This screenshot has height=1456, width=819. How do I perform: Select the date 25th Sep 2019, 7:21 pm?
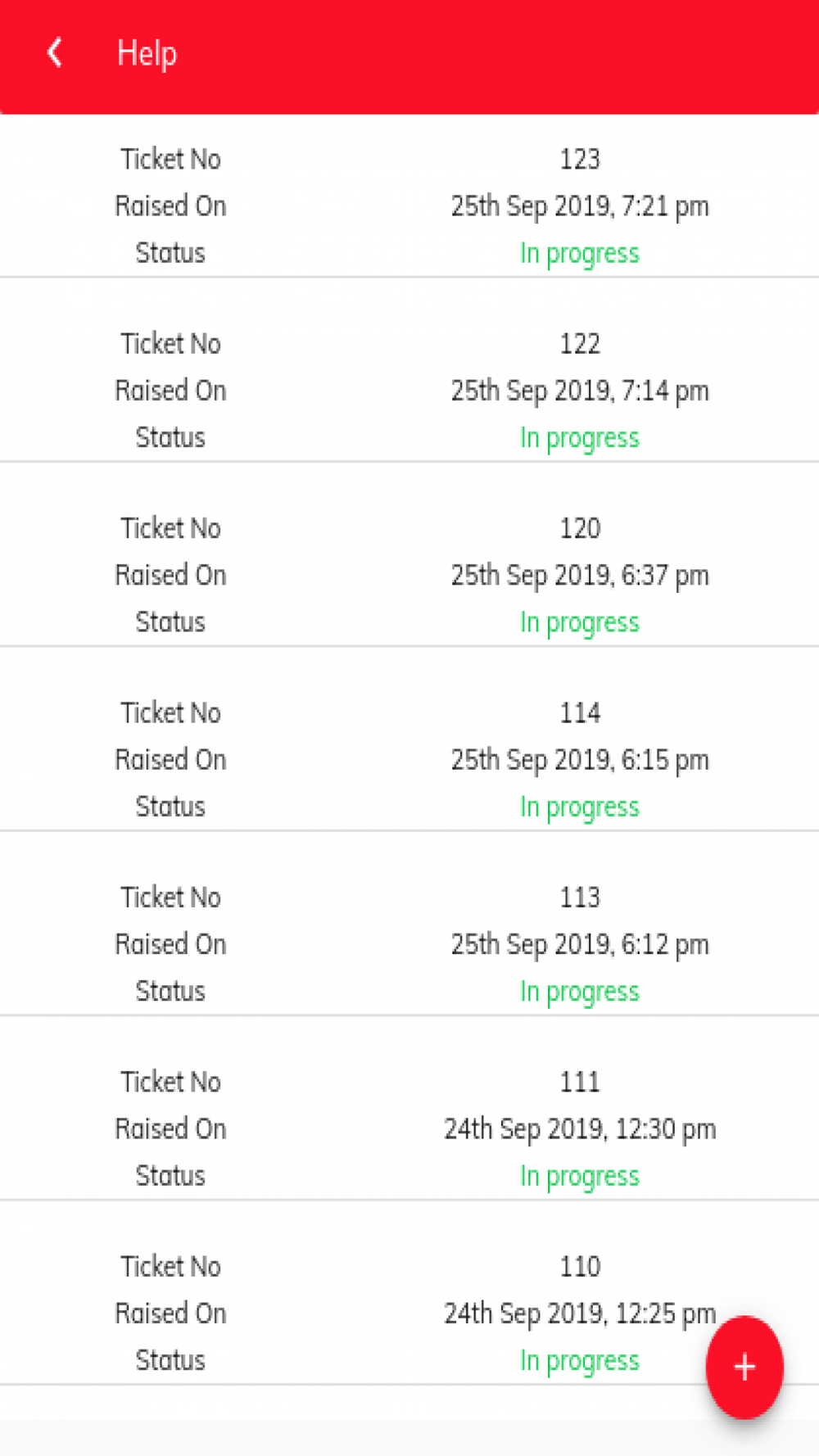coord(579,206)
